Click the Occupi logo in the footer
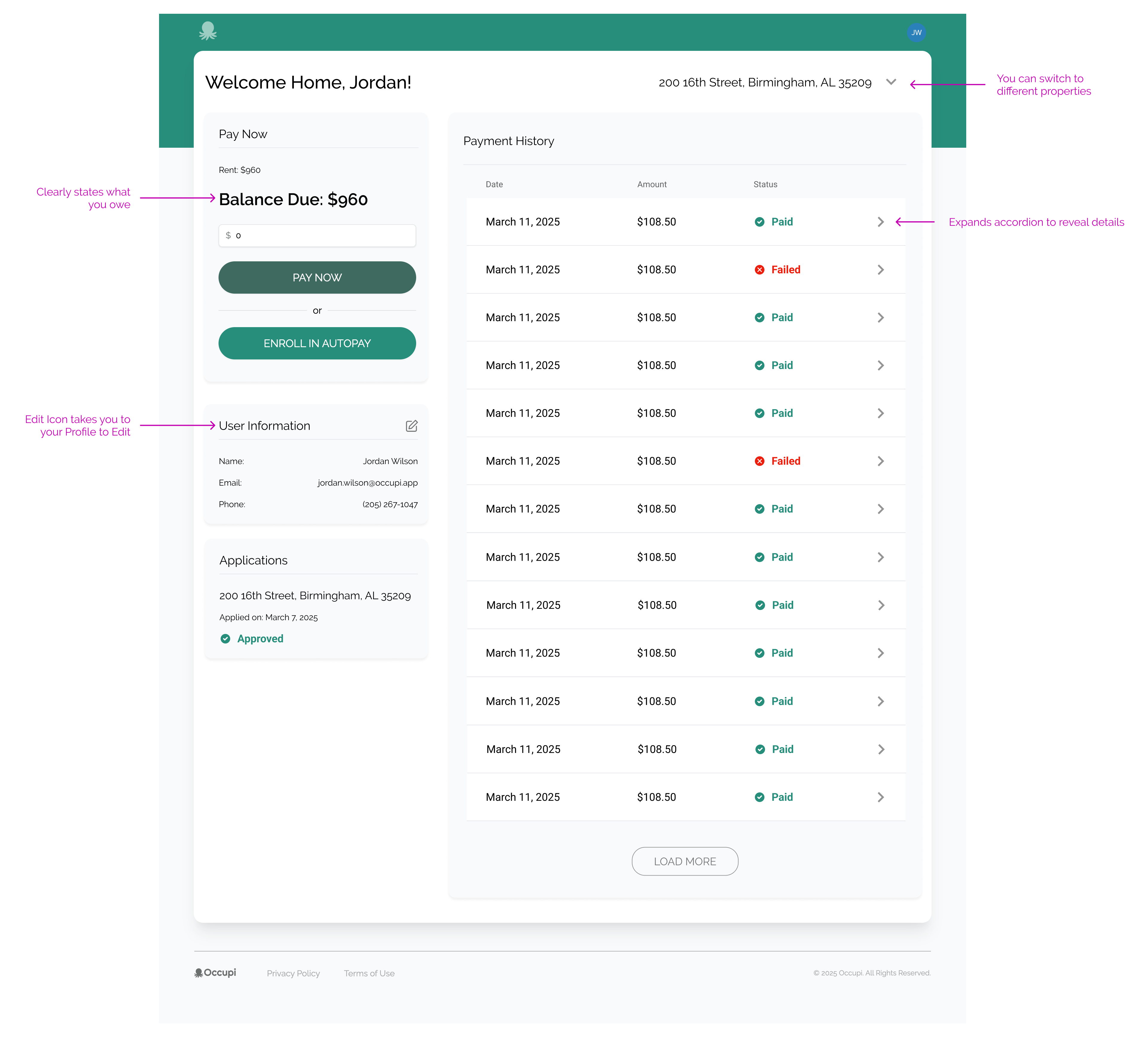This screenshot has height=1043, width=1148. pos(215,972)
